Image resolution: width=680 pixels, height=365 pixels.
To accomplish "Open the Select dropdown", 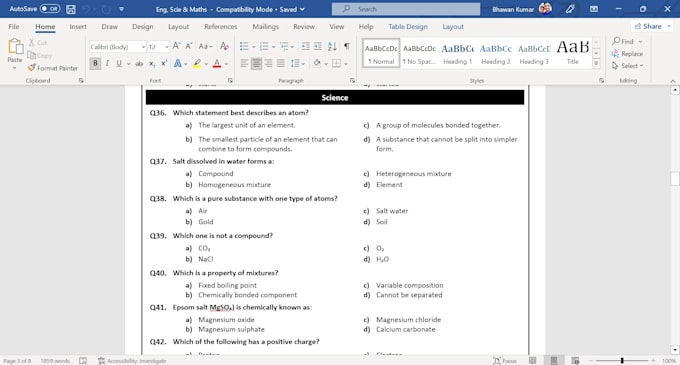I will click(x=628, y=66).
